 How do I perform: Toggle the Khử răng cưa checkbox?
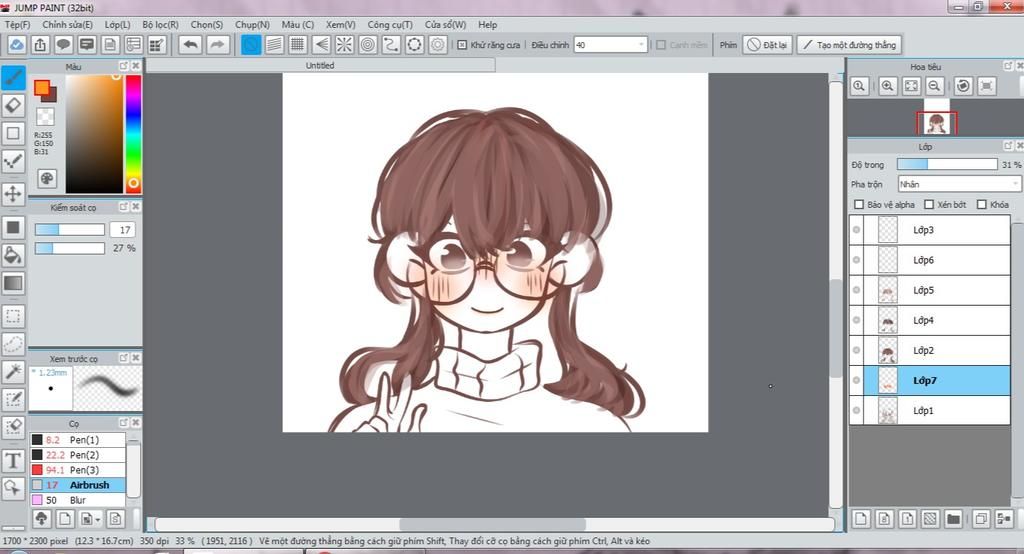point(462,45)
